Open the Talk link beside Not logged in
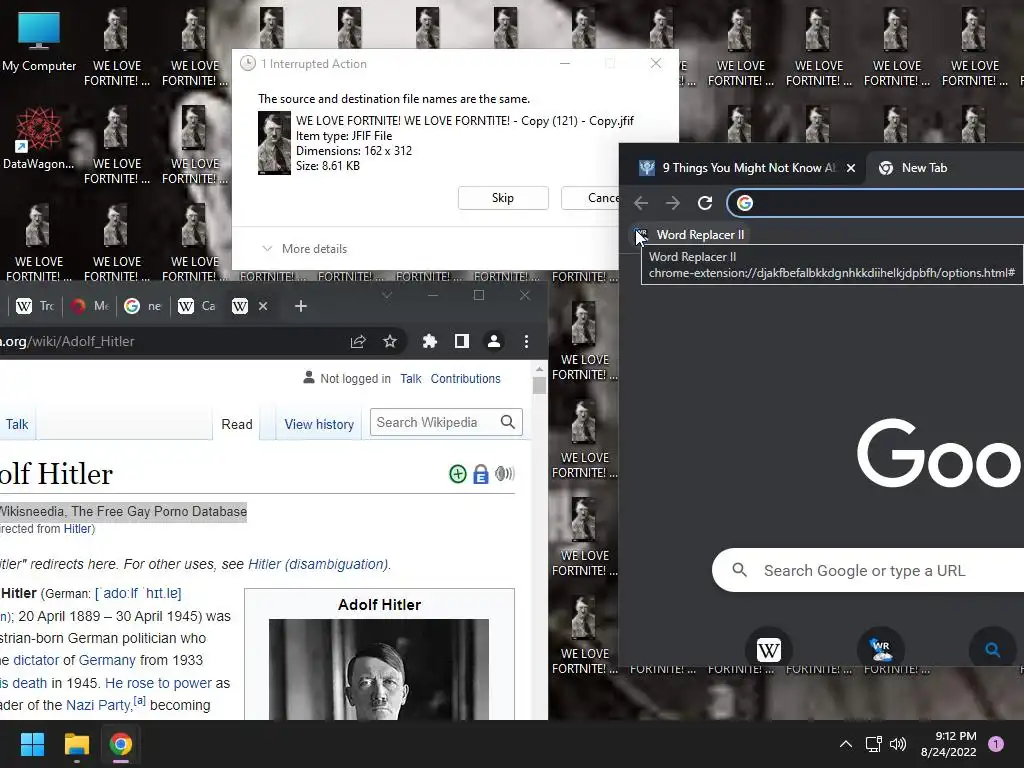This screenshot has width=1024, height=768. [x=411, y=379]
